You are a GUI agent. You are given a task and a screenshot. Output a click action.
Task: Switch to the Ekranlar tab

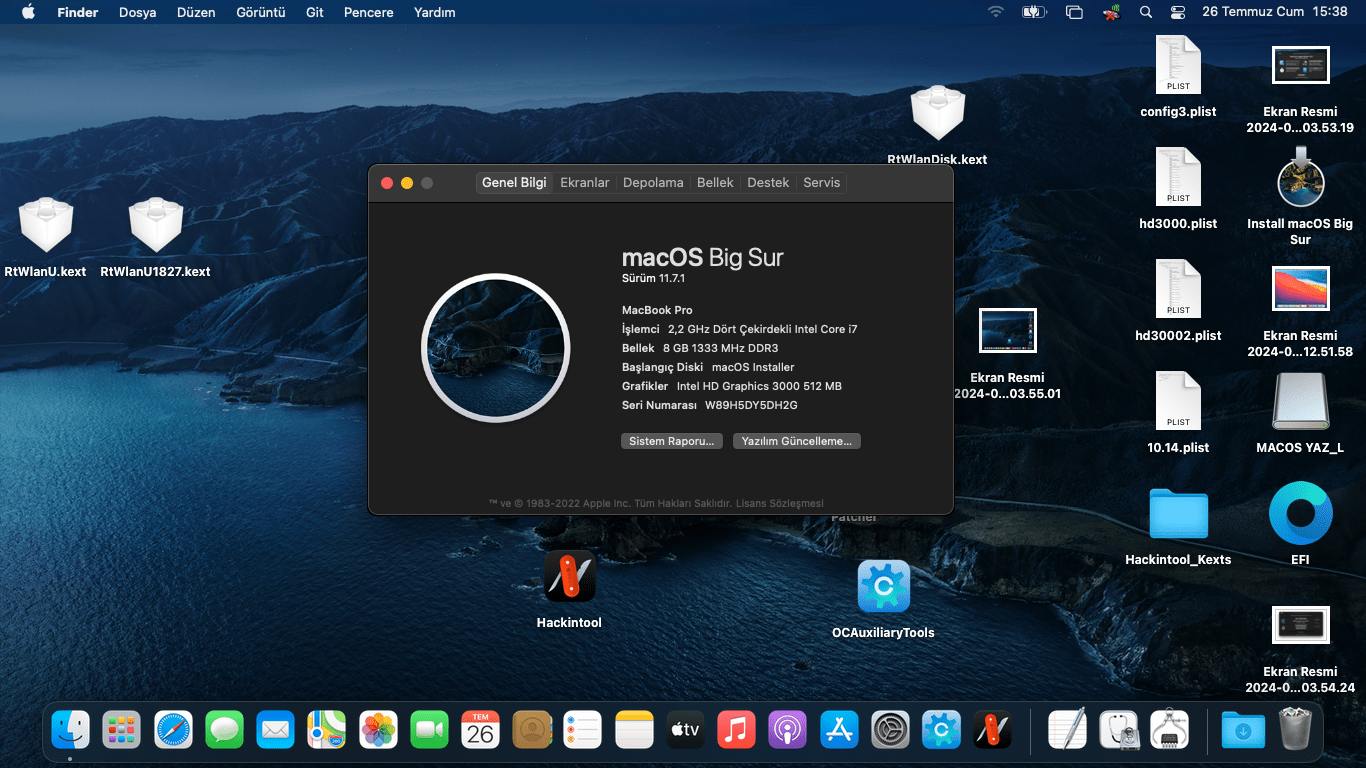coord(584,183)
